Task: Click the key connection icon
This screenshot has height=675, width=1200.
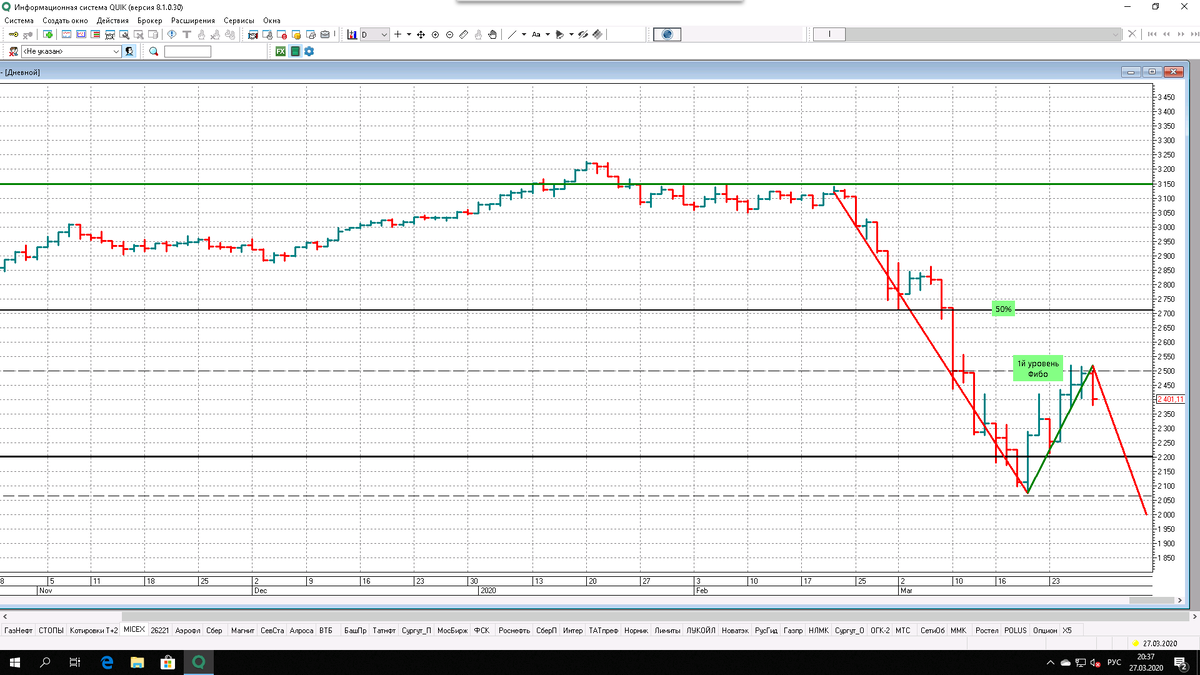Action: pyautogui.click(x=13, y=35)
